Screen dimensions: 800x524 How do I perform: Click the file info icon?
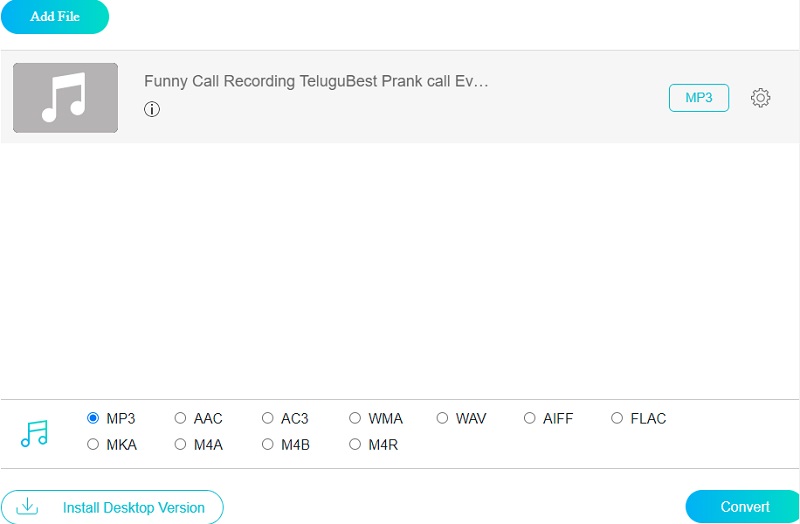coord(152,110)
